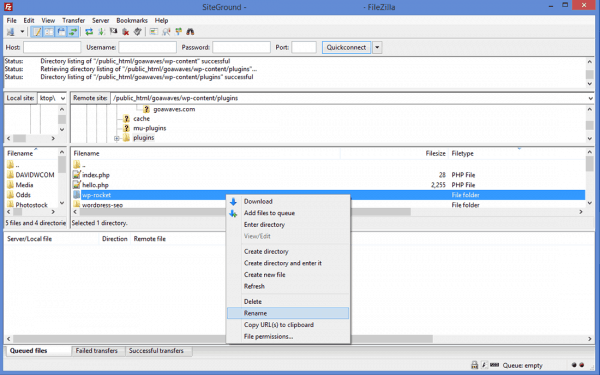
Task: Disconnect from the current server
Action: click(126, 32)
